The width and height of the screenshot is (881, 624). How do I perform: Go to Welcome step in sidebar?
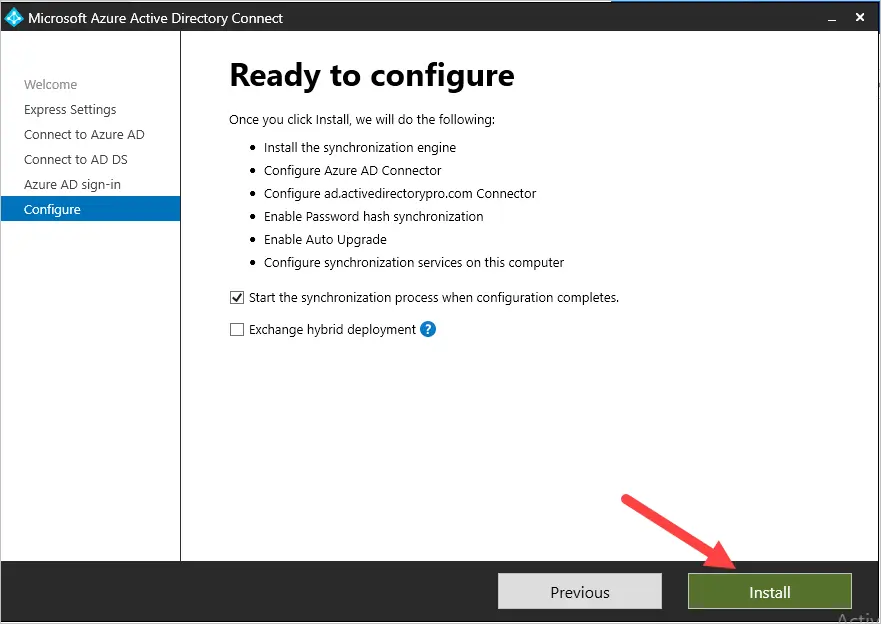(51, 84)
